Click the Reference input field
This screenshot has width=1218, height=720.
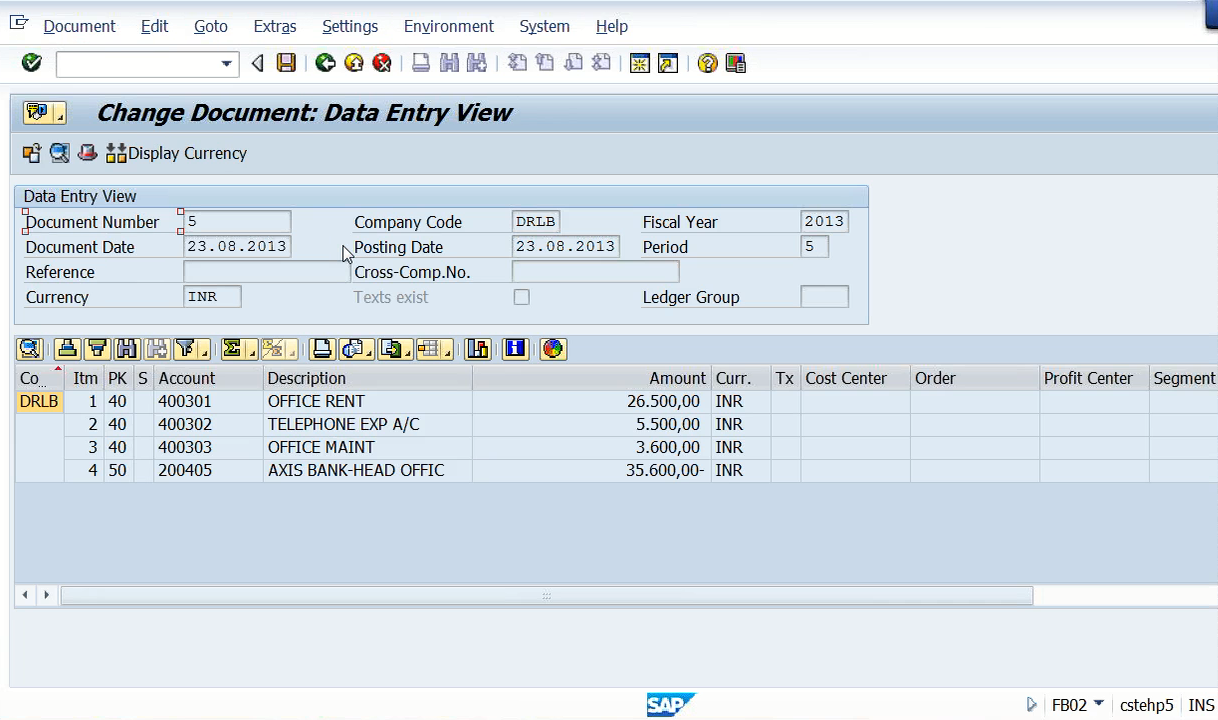266,272
